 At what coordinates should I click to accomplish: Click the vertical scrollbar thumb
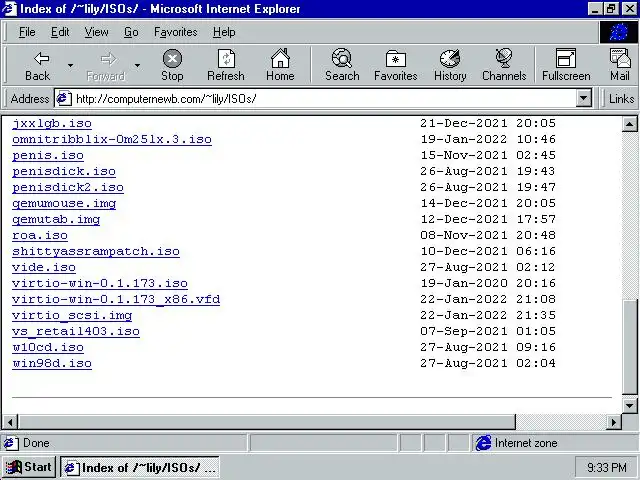pos(629,347)
